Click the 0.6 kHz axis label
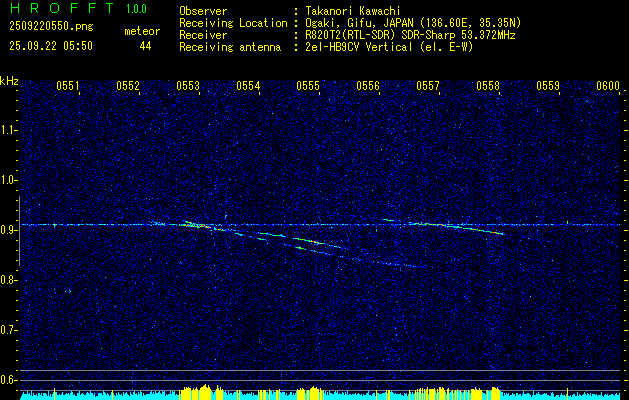This screenshot has height=400, width=629. tap(8, 380)
